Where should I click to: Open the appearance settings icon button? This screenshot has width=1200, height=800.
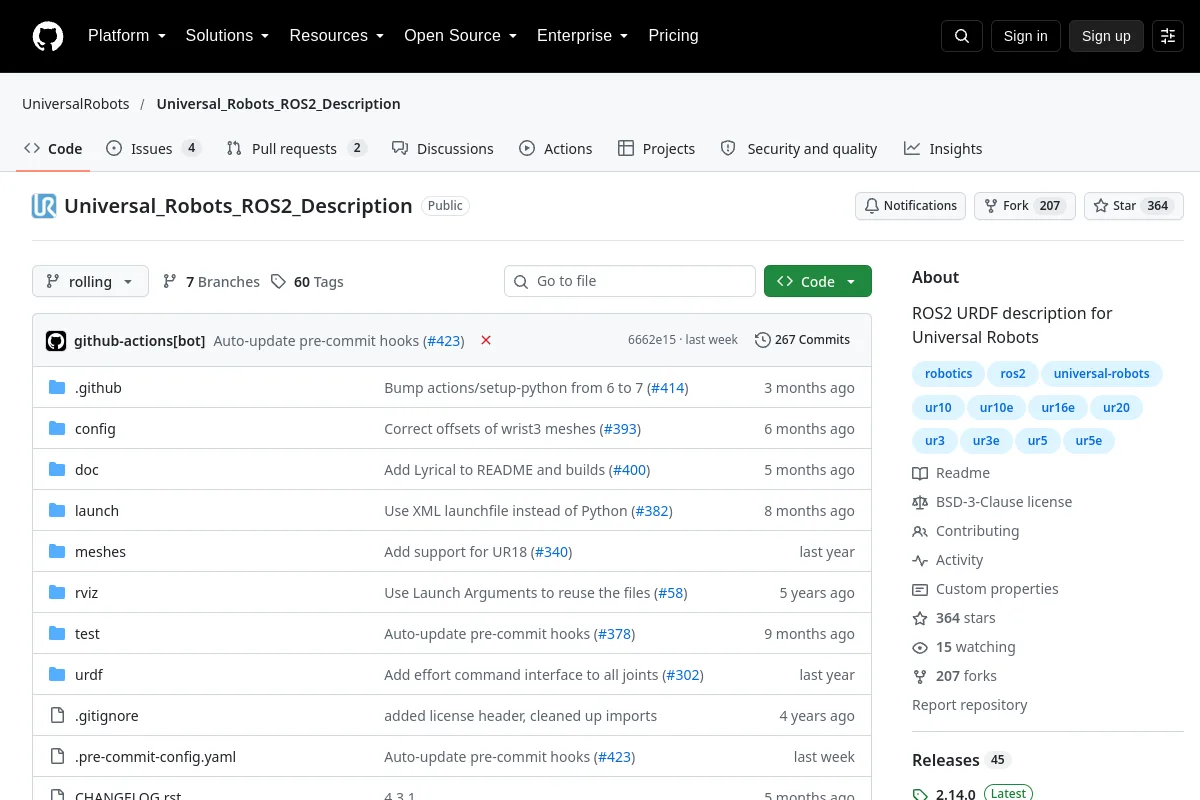click(1168, 36)
